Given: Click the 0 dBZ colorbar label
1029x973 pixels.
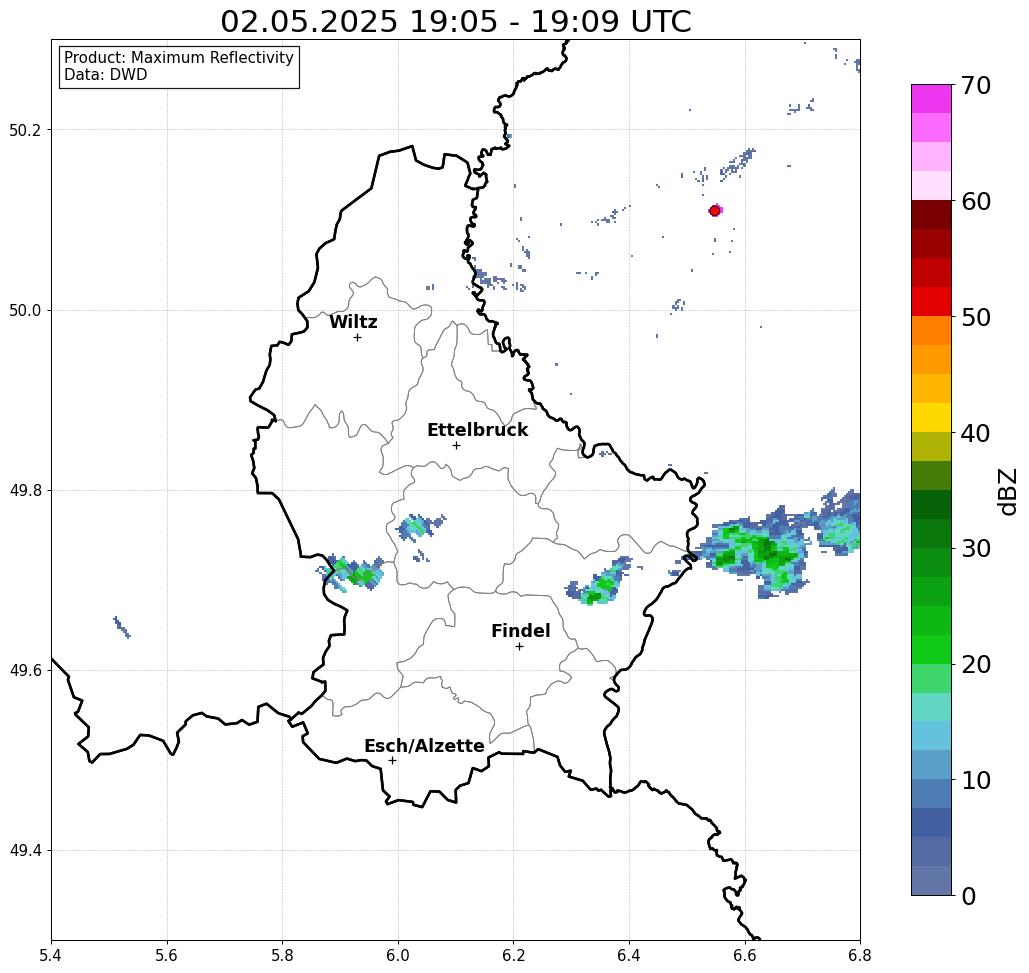Looking at the screenshot, I should [x=969, y=896].
